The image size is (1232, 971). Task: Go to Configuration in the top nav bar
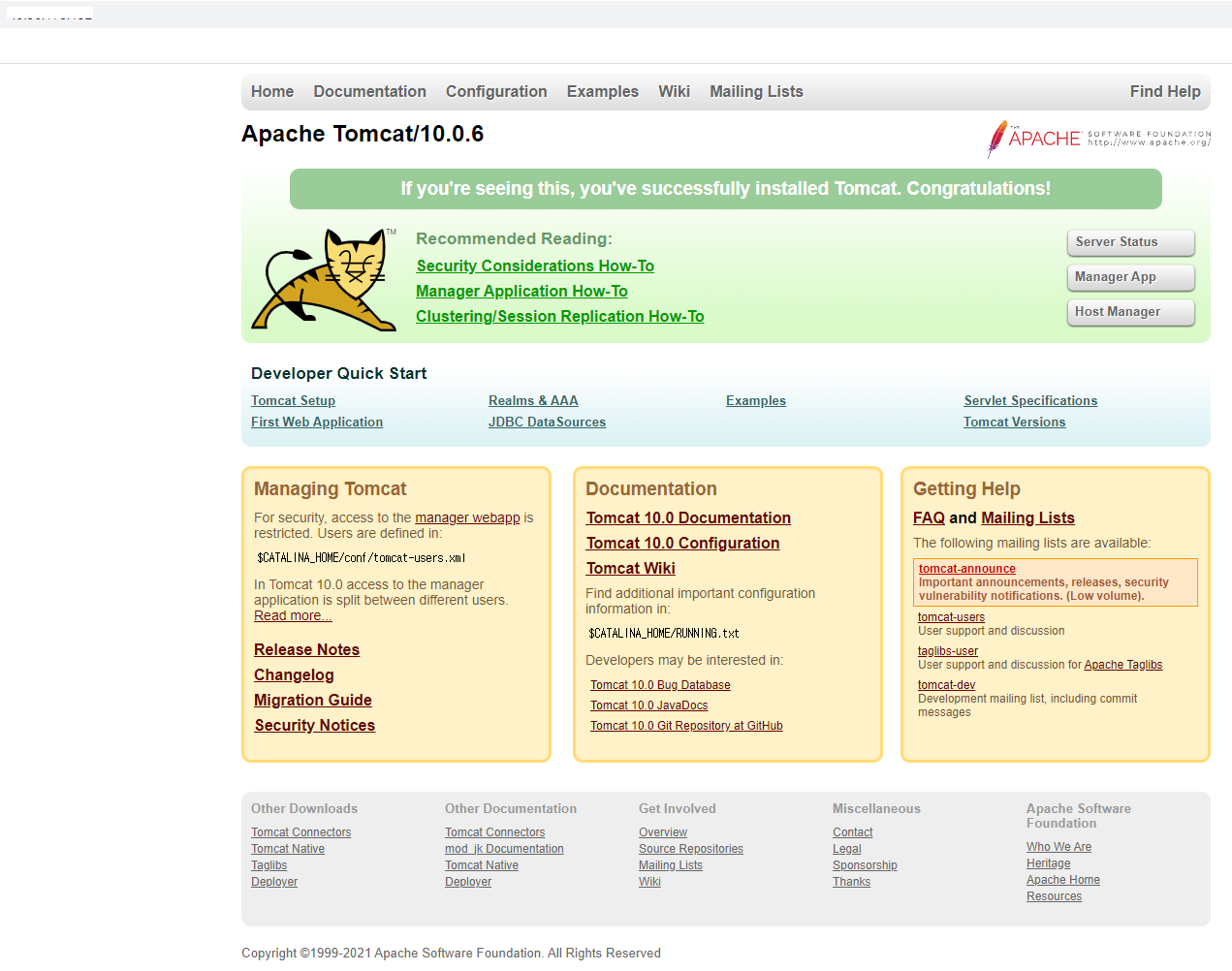496,91
